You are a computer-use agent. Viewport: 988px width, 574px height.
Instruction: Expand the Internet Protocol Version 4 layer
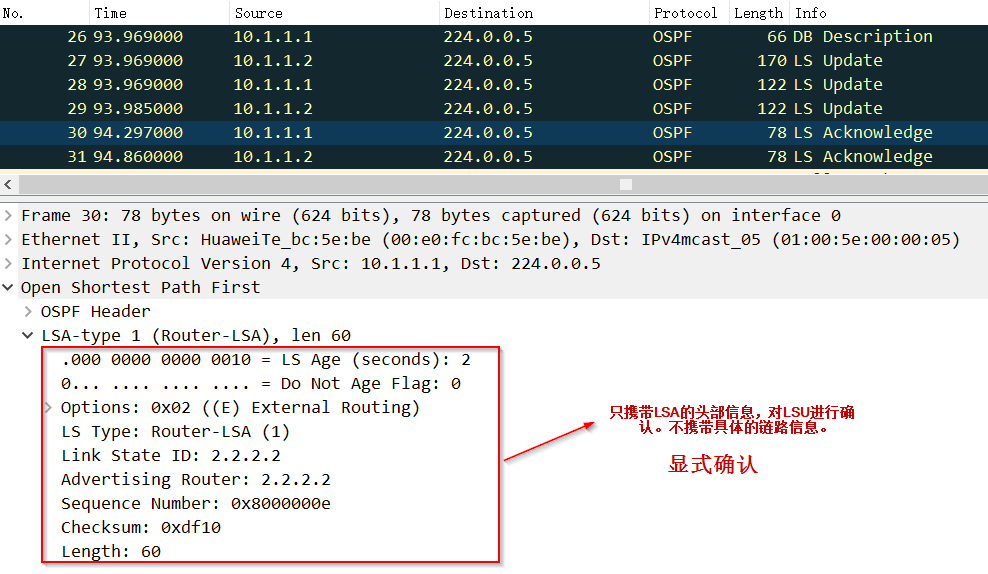8,263
